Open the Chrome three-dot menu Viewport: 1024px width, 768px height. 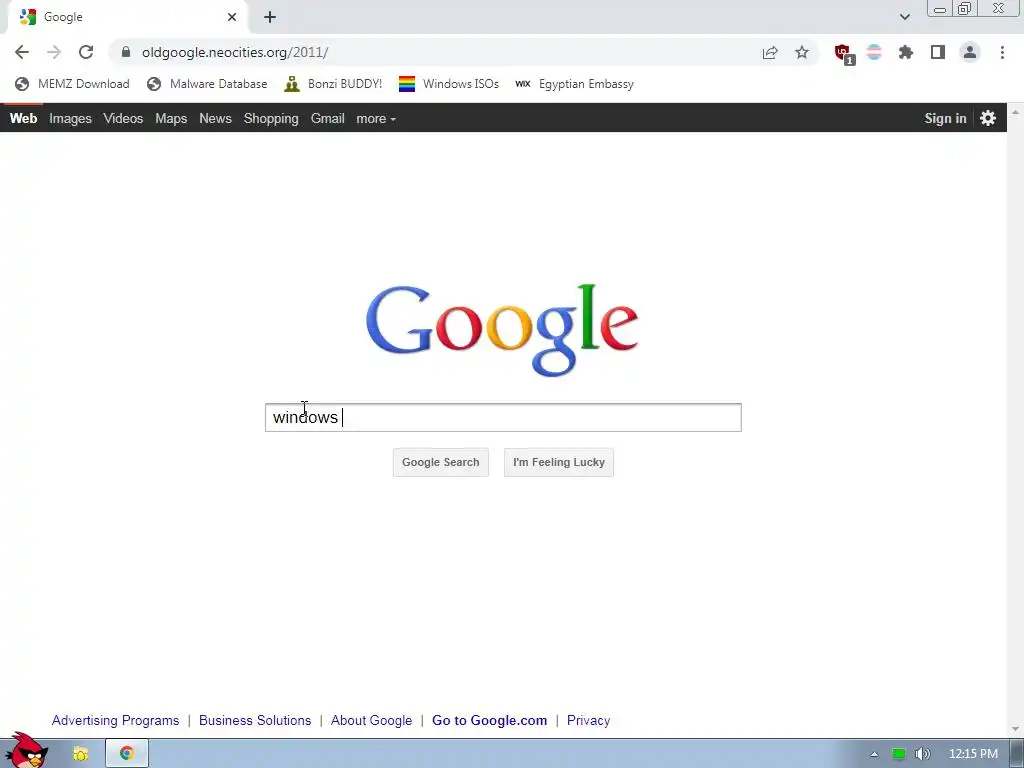click(1002, 52)
